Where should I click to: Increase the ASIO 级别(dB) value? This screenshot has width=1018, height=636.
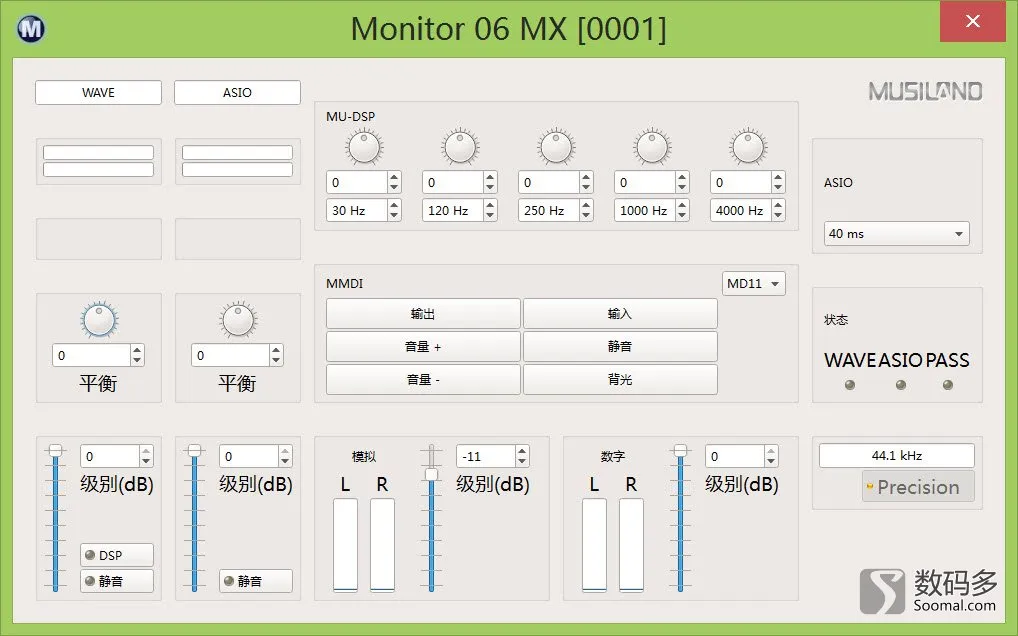pyautogui.click(x=285, y=451)
